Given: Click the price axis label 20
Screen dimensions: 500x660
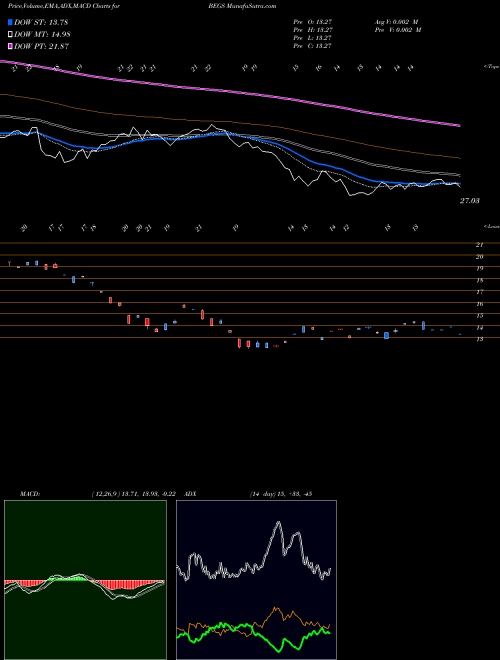Looking at the screenshot, I should tap(479, 257).
